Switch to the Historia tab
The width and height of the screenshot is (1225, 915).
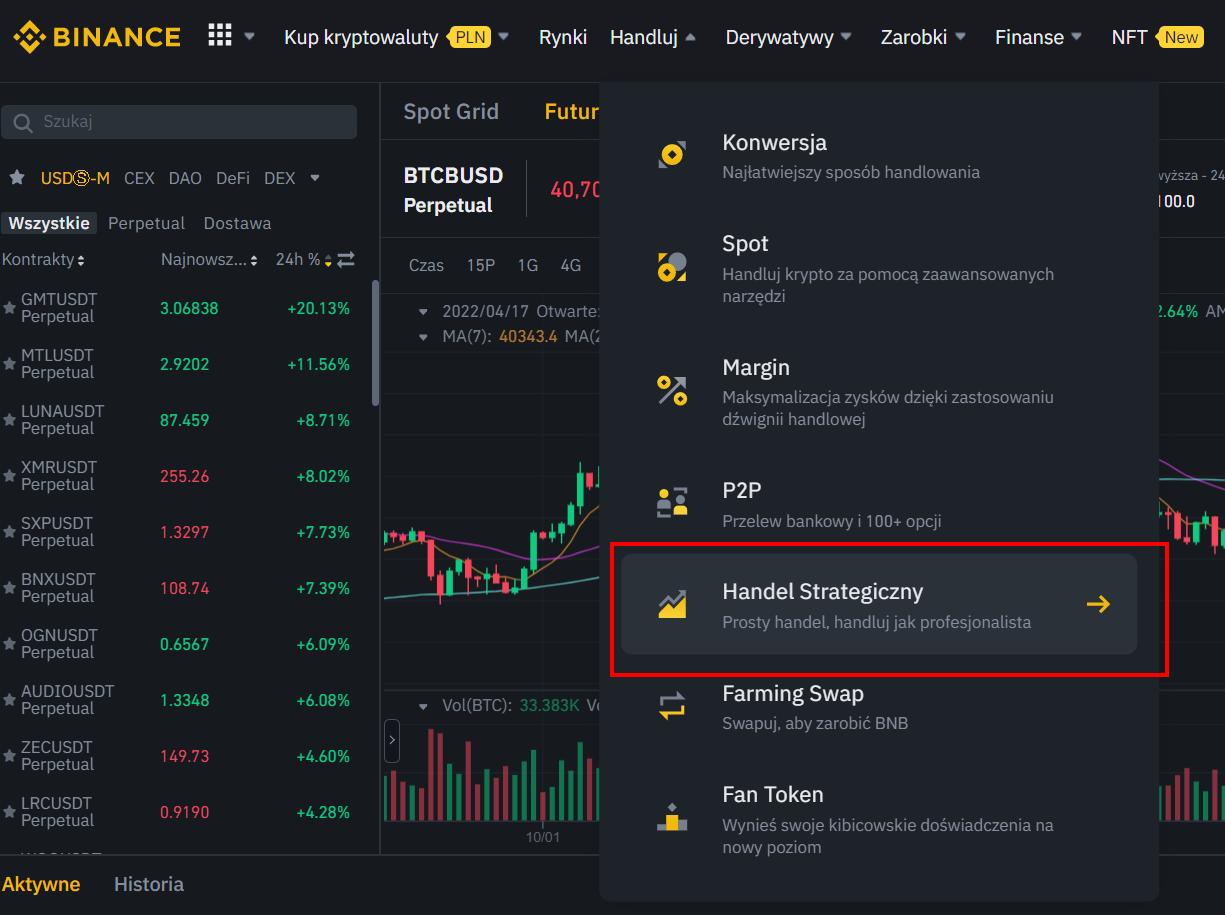coord(149,884)
